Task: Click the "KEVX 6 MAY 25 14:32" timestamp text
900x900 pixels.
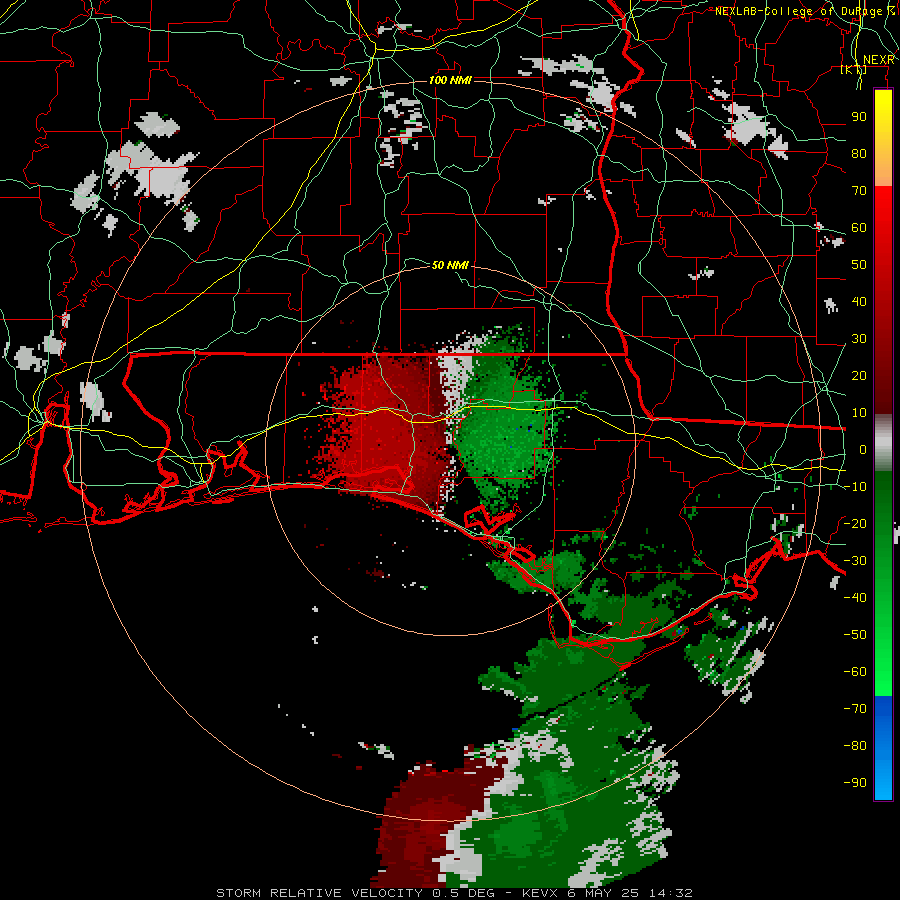Action: 607,893
